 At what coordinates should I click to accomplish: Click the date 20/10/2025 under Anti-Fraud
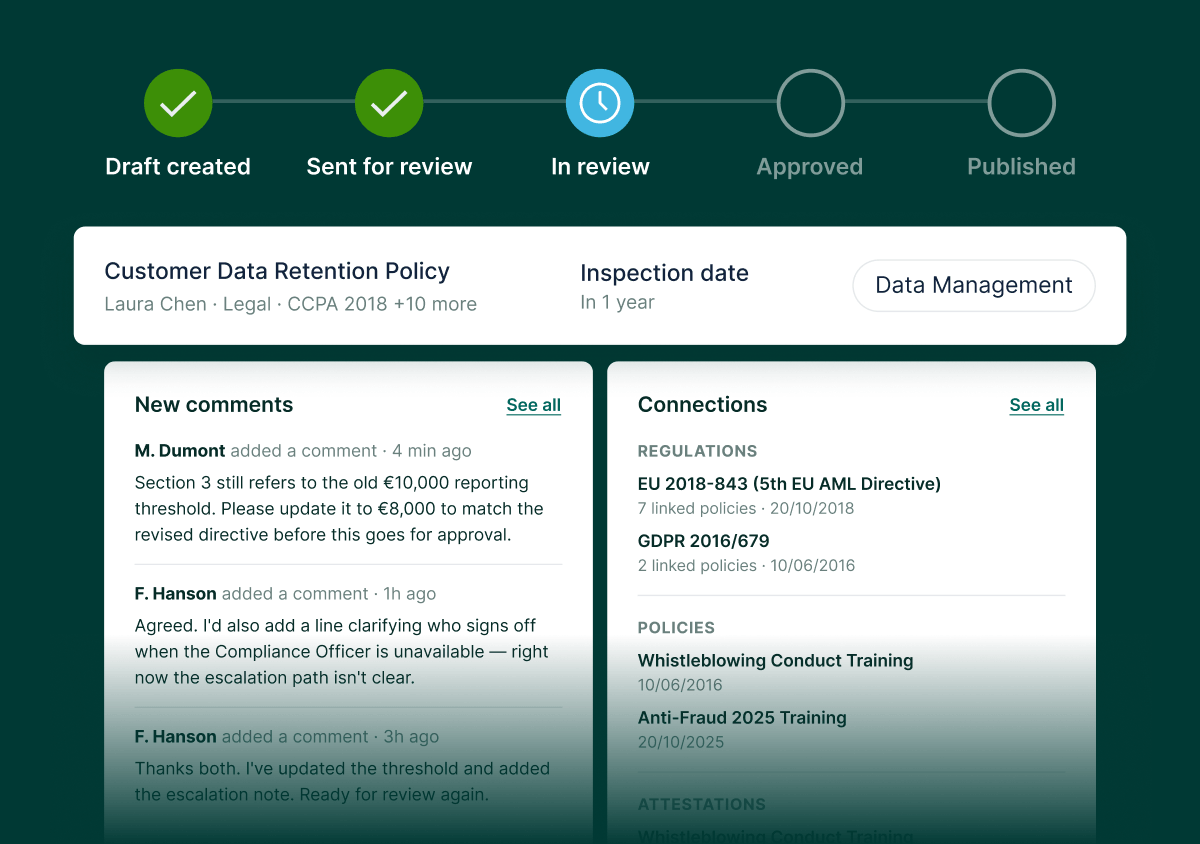pos(681,742)
